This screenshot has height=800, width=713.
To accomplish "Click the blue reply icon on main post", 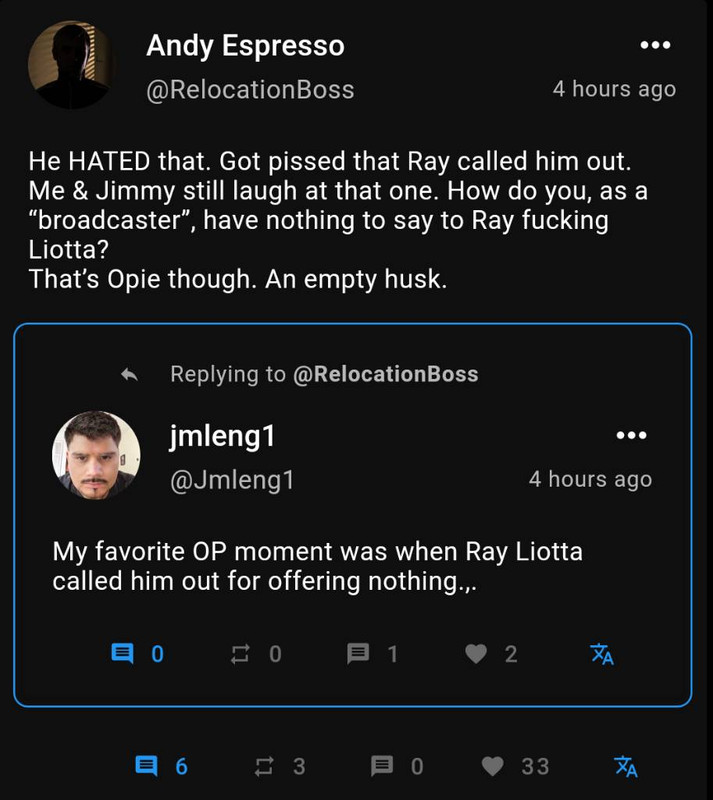I will [x=146, y=766].
